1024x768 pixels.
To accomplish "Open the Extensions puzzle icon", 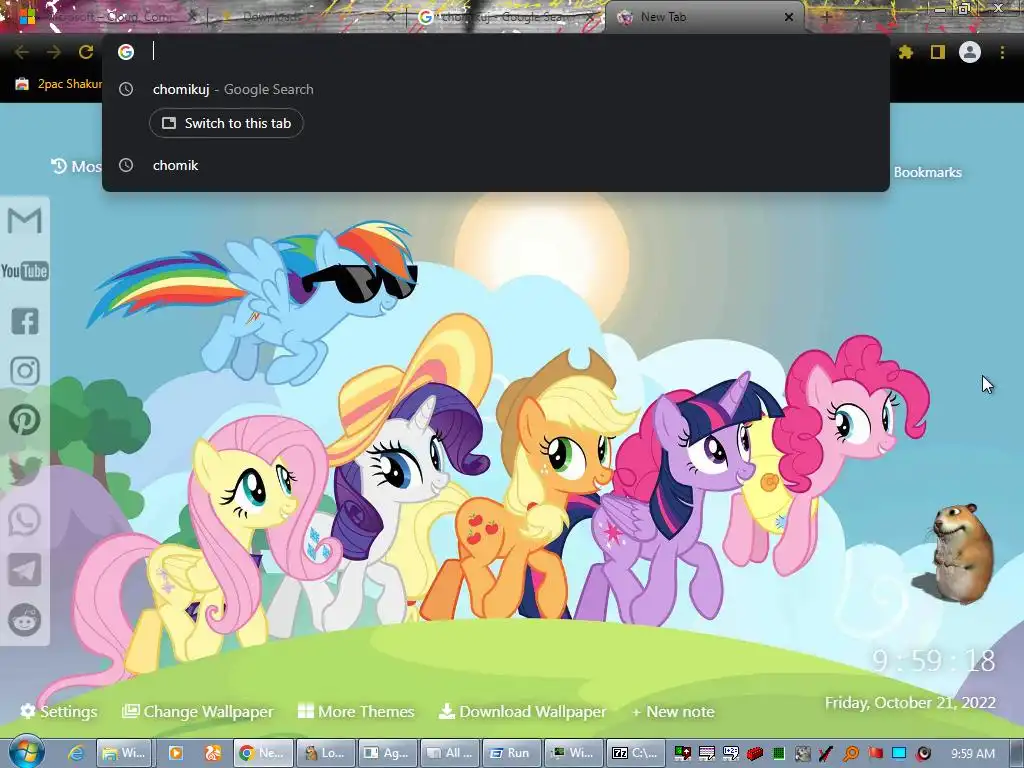I will pos(905,52).
